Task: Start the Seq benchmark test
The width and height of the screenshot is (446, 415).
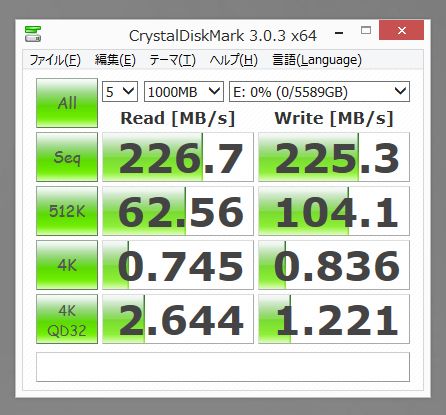Action: click(x=67, y=157)
